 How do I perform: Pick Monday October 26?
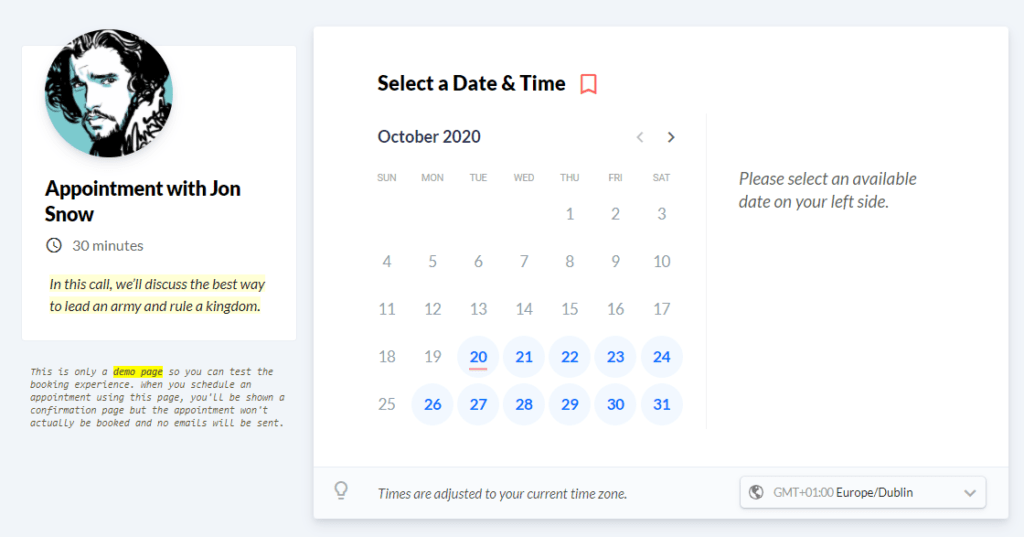[x=432, y=404]
